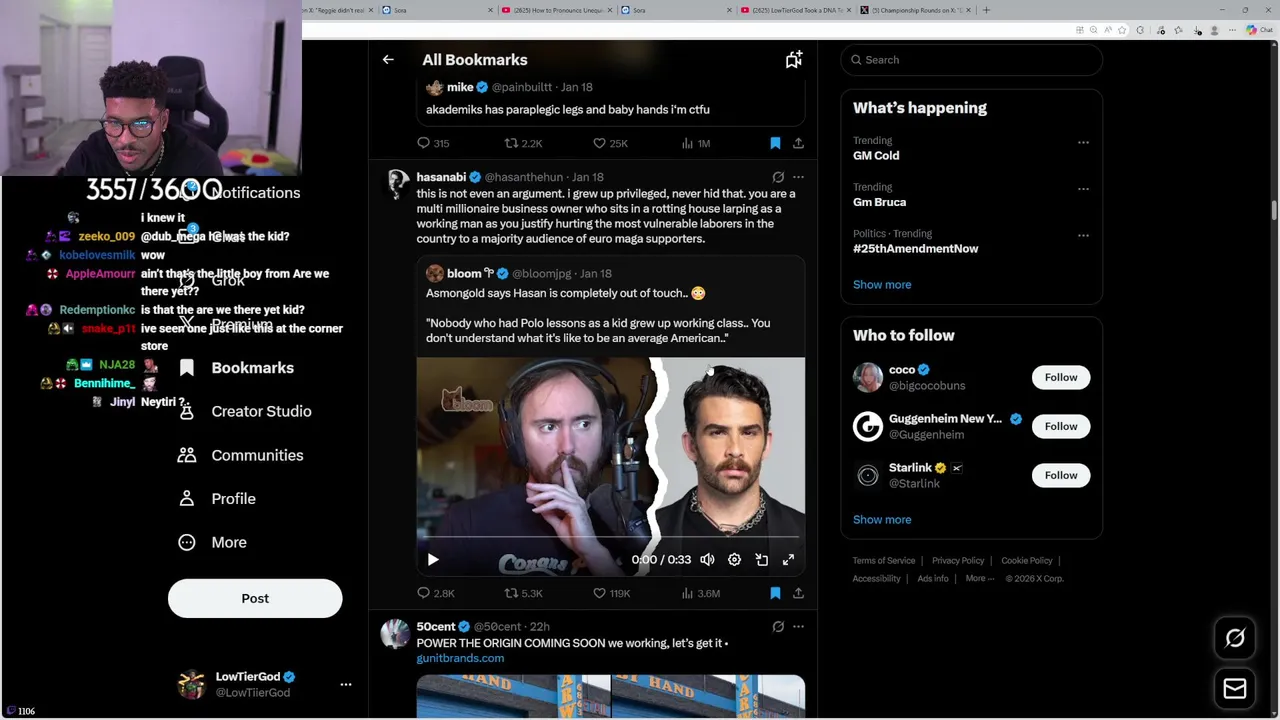Viewport: 1280px width, 720px height.
Task: Follow Starlink account
Action: click(1061, 475)
